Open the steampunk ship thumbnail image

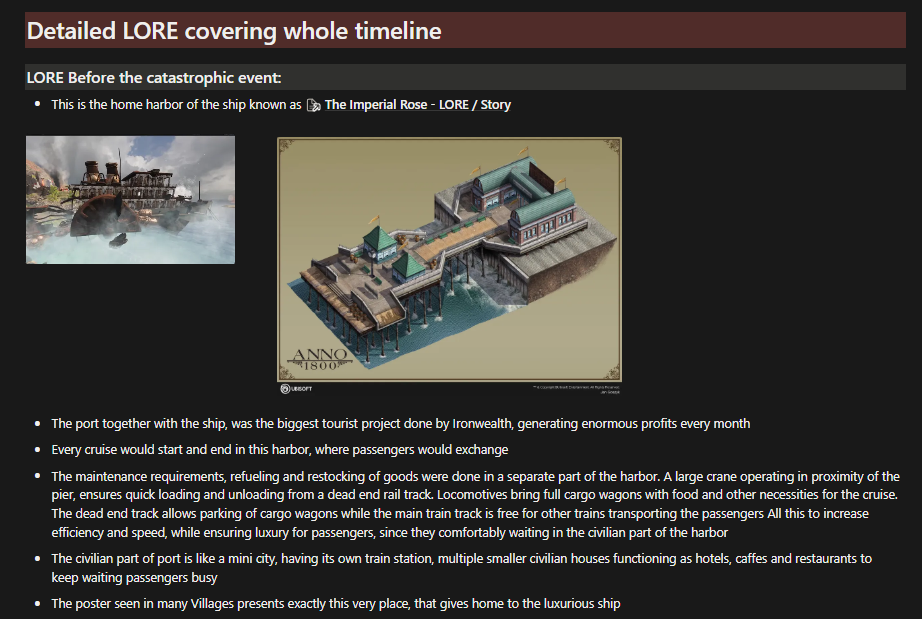[x=130, y=200]
